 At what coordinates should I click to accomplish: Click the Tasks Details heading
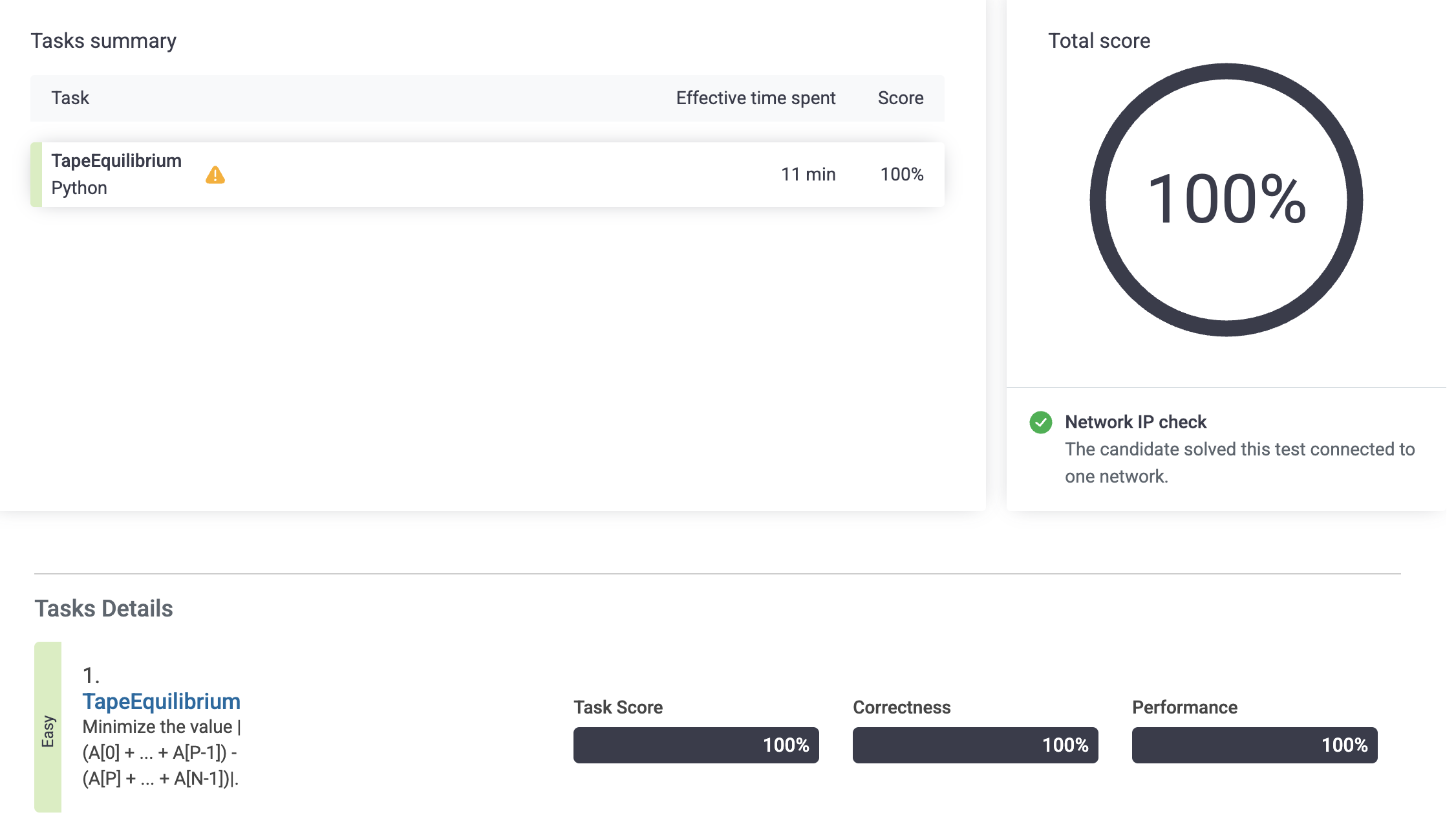[x=103, y=609]
